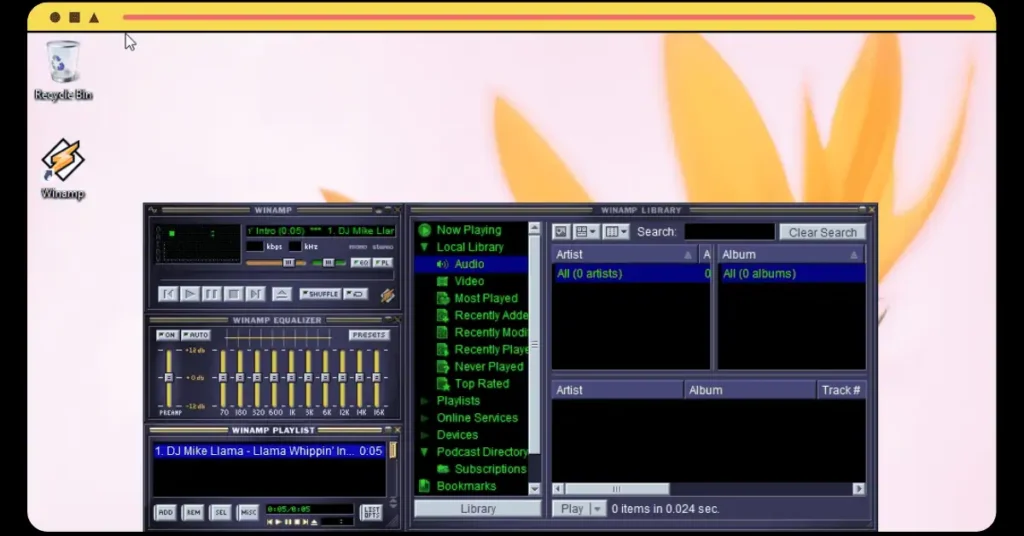Start playback with main Play button
Viewport: 1024px width, 536px height.
pos(189,294)
